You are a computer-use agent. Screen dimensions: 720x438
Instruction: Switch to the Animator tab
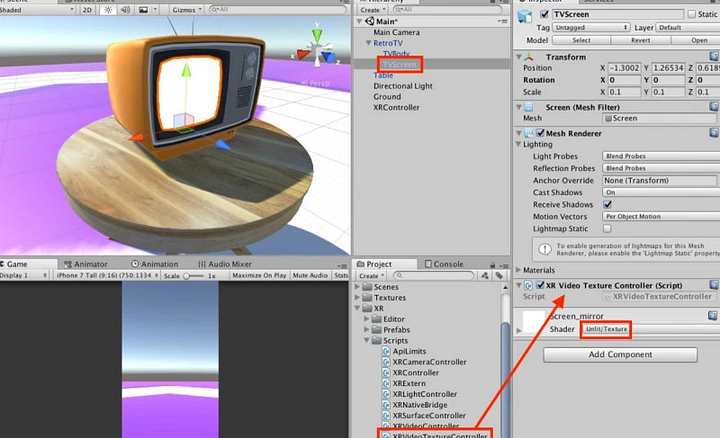pos(85,264)
